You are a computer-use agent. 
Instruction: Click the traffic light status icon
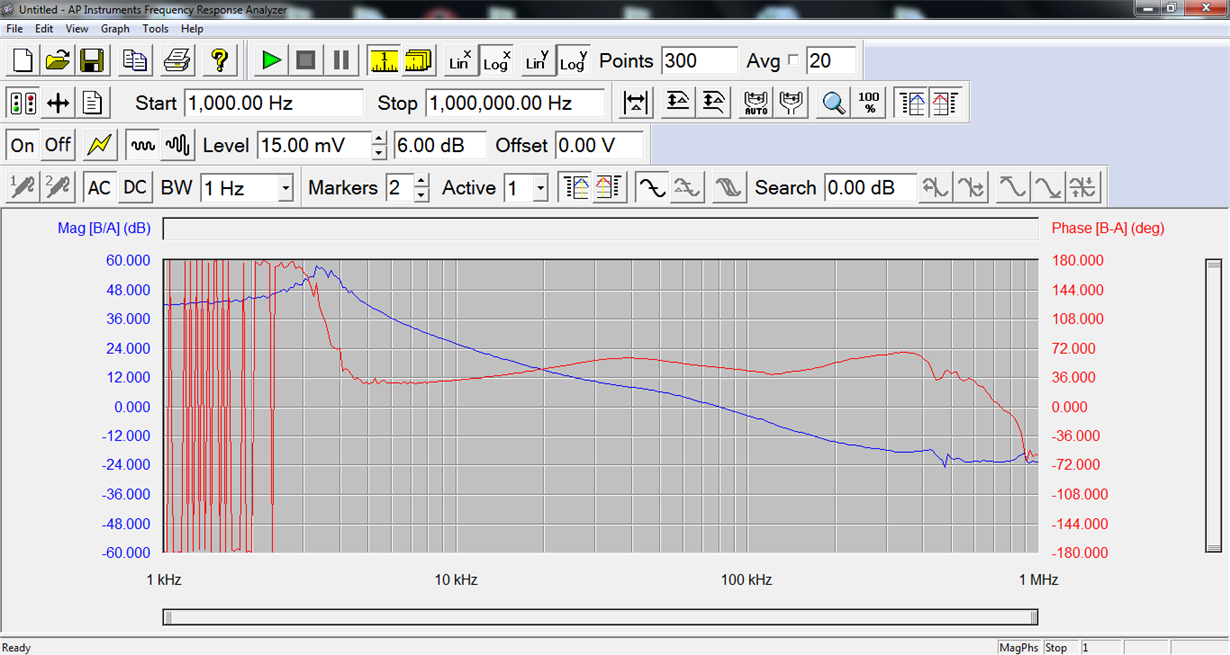22,102
